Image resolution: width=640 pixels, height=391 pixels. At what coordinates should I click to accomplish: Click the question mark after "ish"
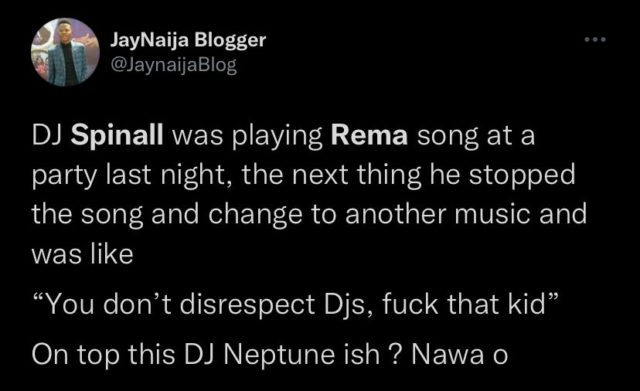[x=395, y=354]
